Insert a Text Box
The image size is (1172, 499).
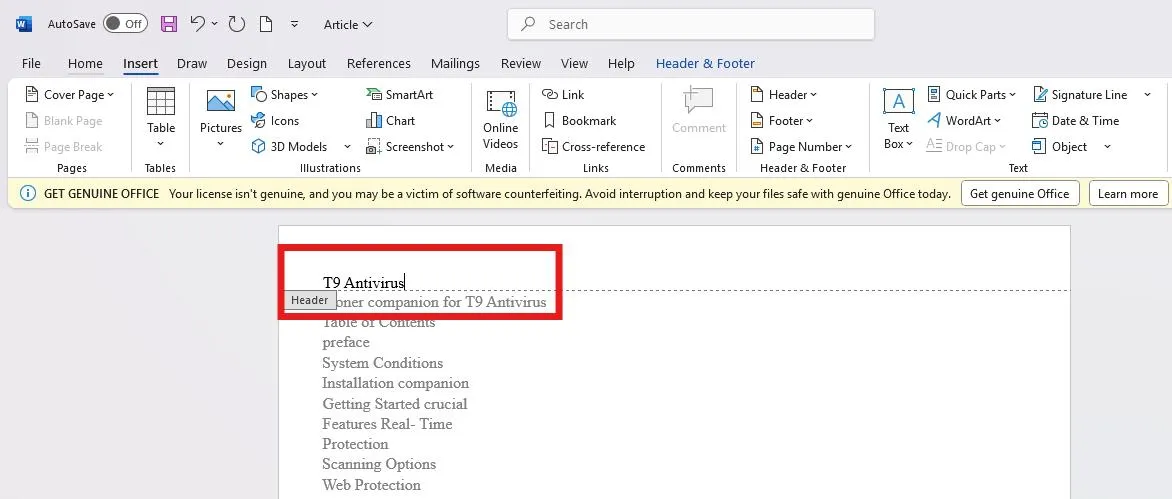point(898,118)
